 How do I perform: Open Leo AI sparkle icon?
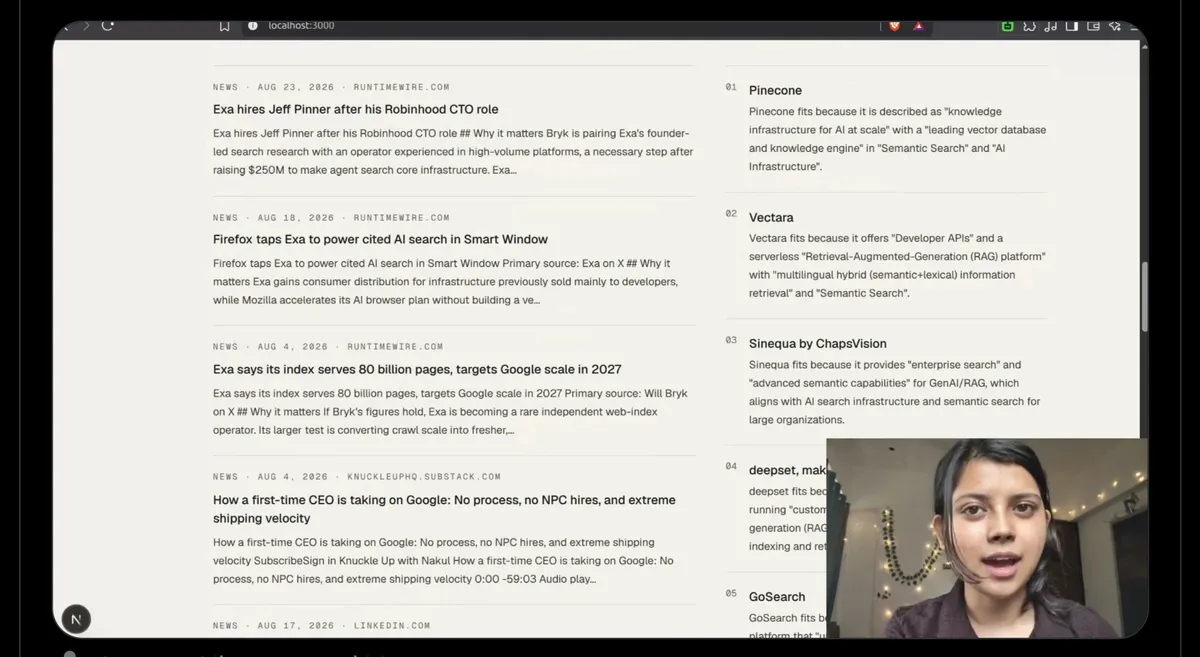point(1115,26)
